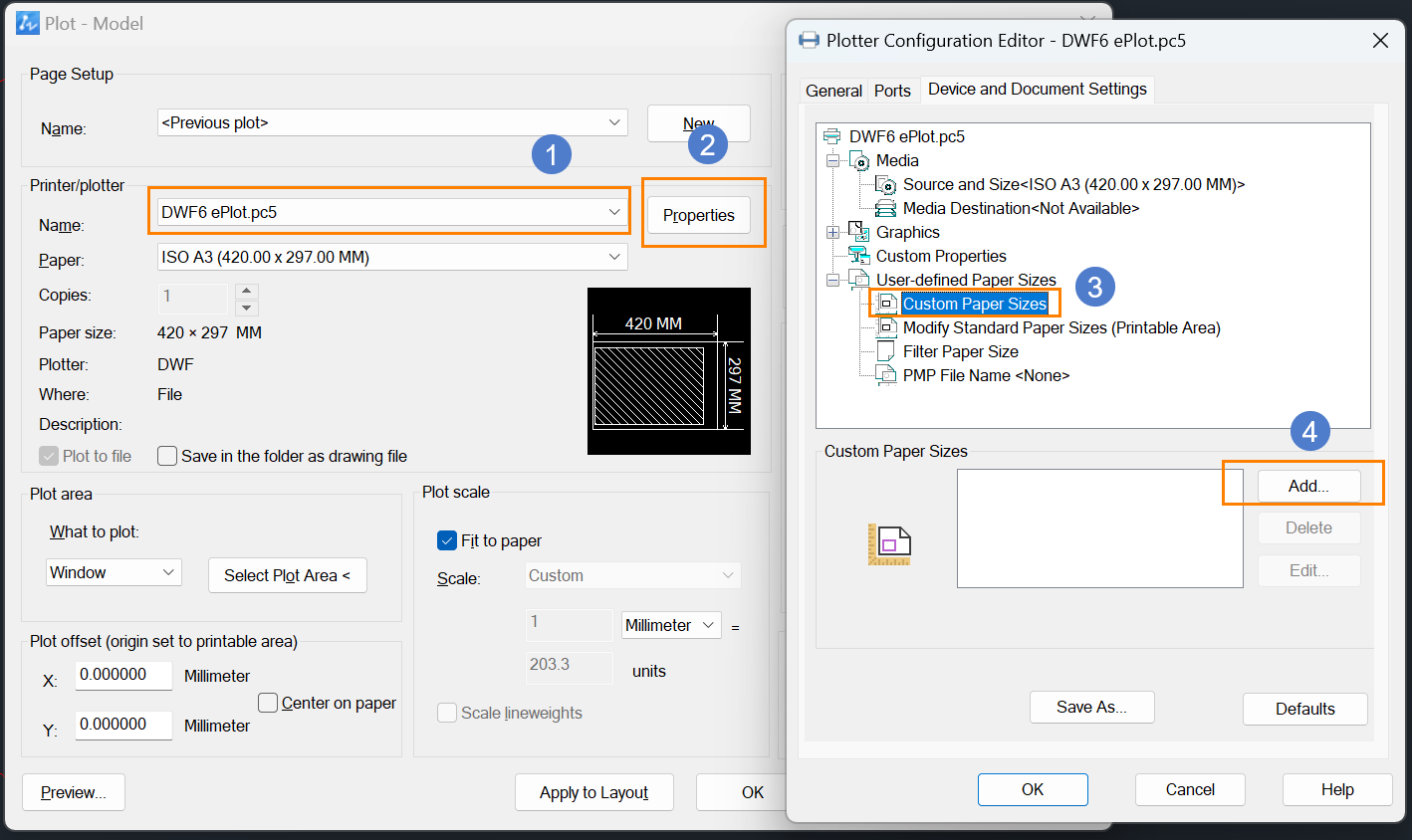This screenshot has width=1412, height=840.
Task: Click the Filter Paper Size page icon
Action: pyautogui.click(x=885, y=351)
